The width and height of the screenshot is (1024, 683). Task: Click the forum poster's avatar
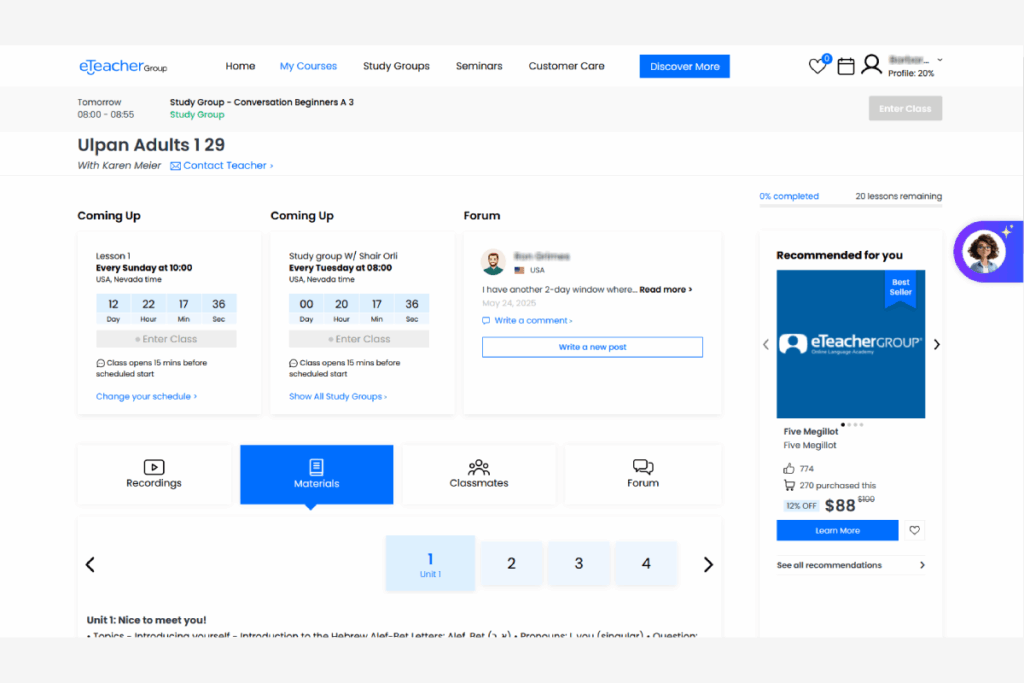coord(493,262)
